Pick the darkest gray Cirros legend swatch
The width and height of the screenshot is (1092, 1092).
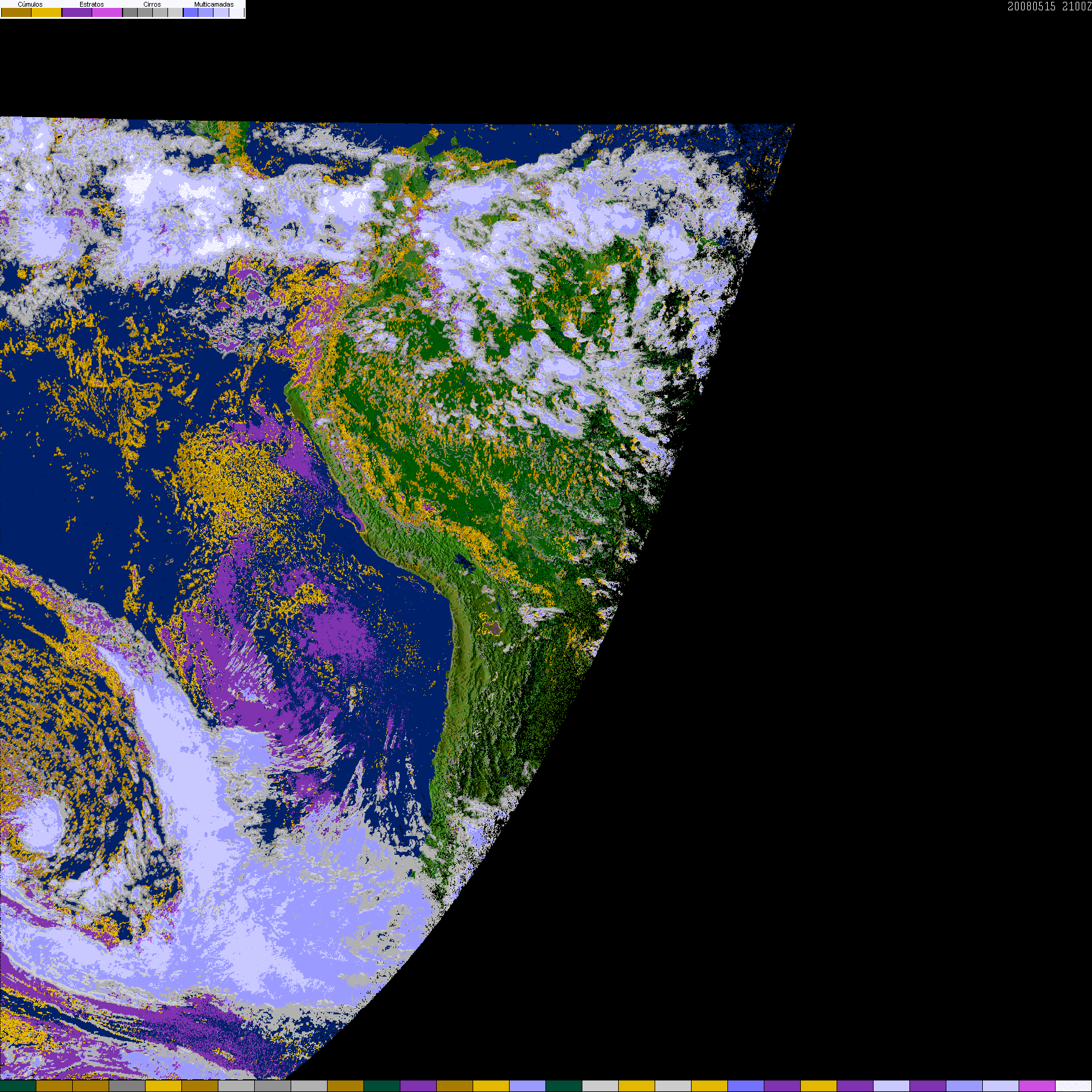(130, 12)
